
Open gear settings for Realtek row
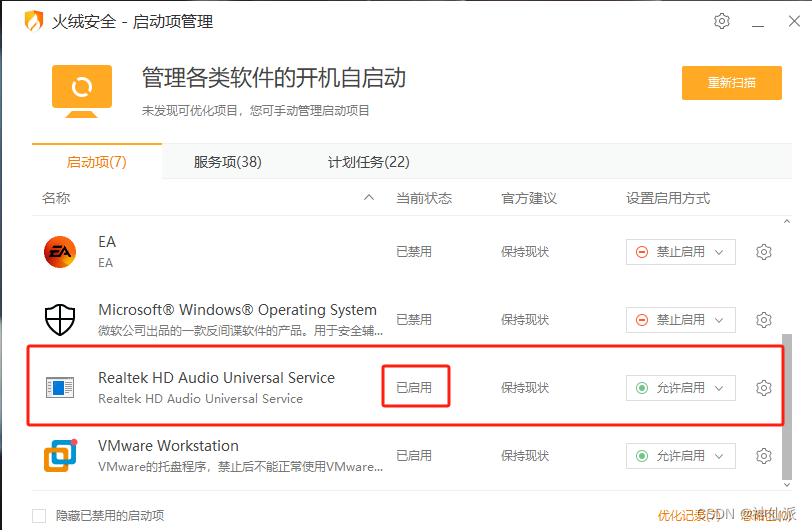pos(763,388)
